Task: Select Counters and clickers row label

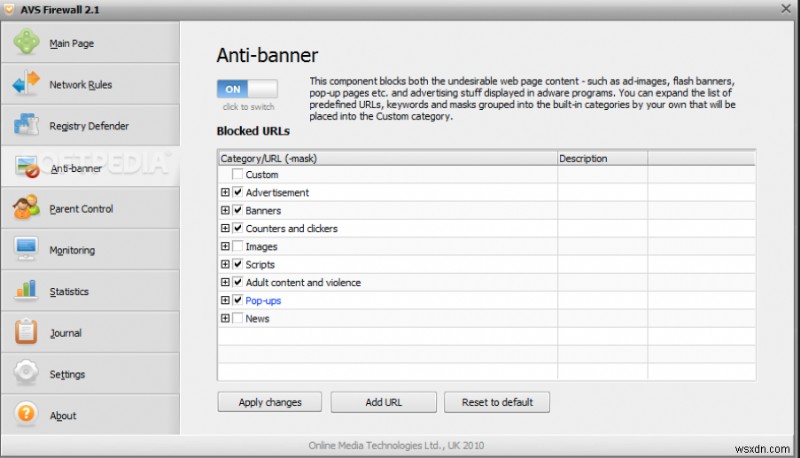Action: point(291,228)
